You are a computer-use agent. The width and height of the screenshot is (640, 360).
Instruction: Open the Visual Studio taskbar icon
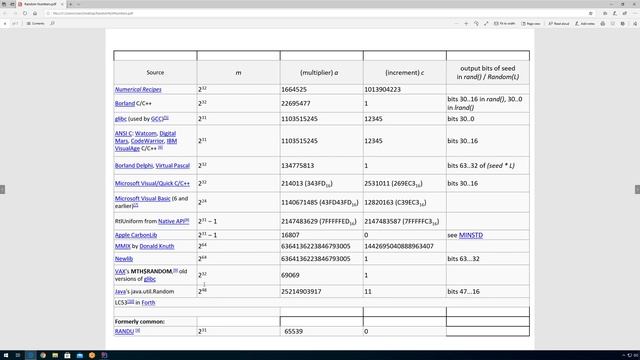(104, 355)
